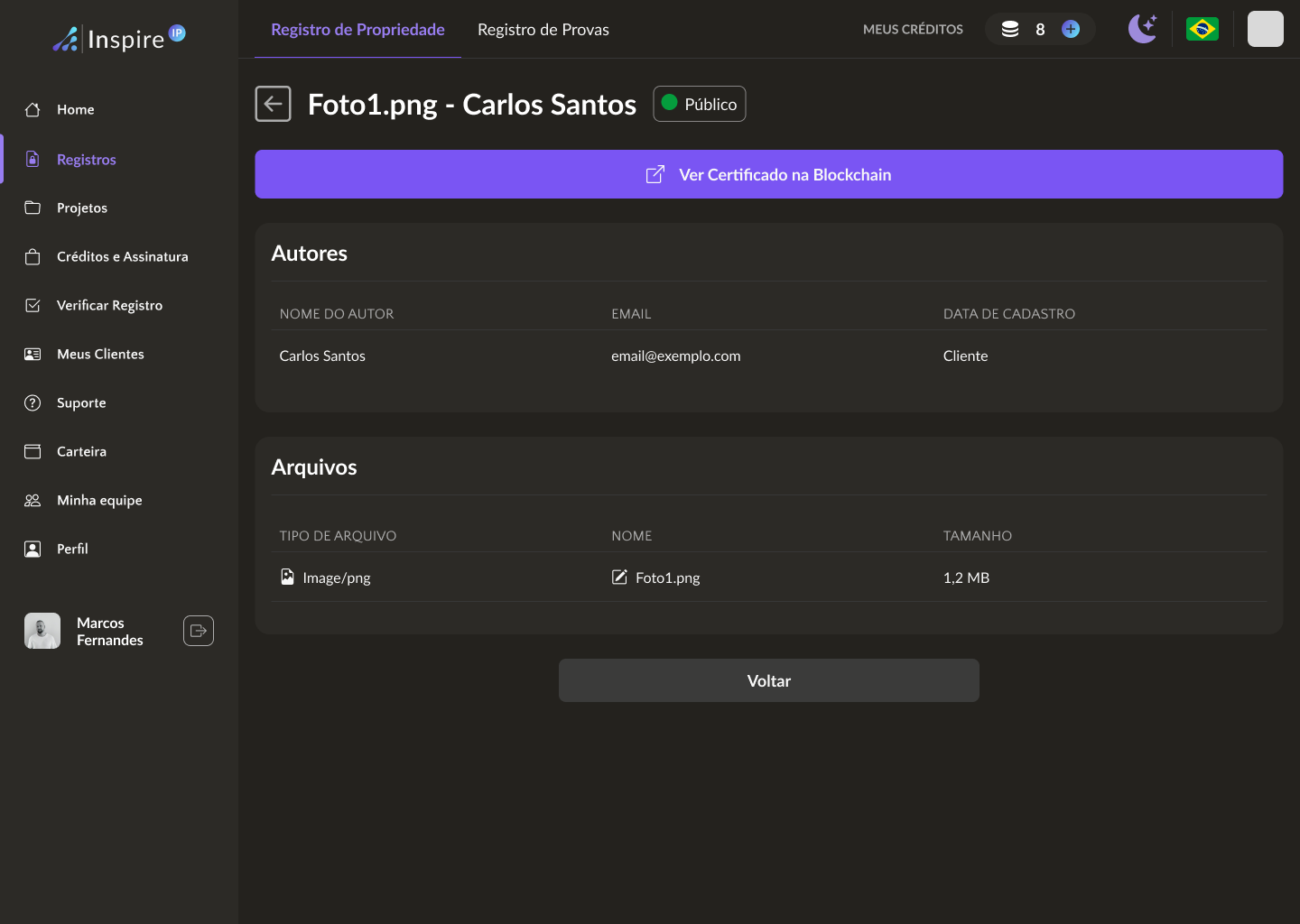The height and width of the screenshot is (924, 1300).
Task: Click the Image/png type text
Action: click(337, 577)
